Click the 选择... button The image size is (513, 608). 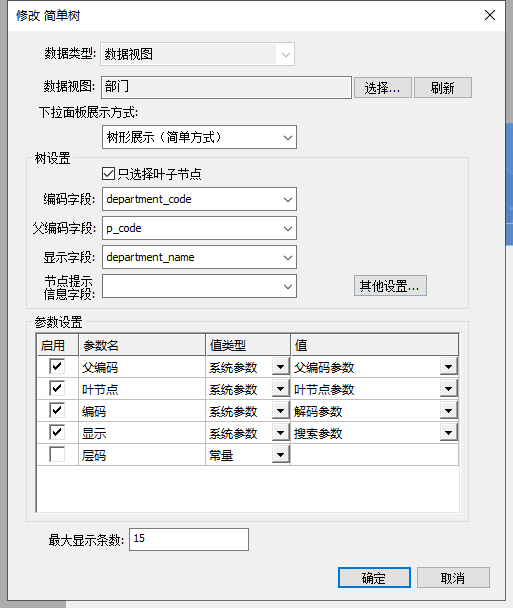383,88
